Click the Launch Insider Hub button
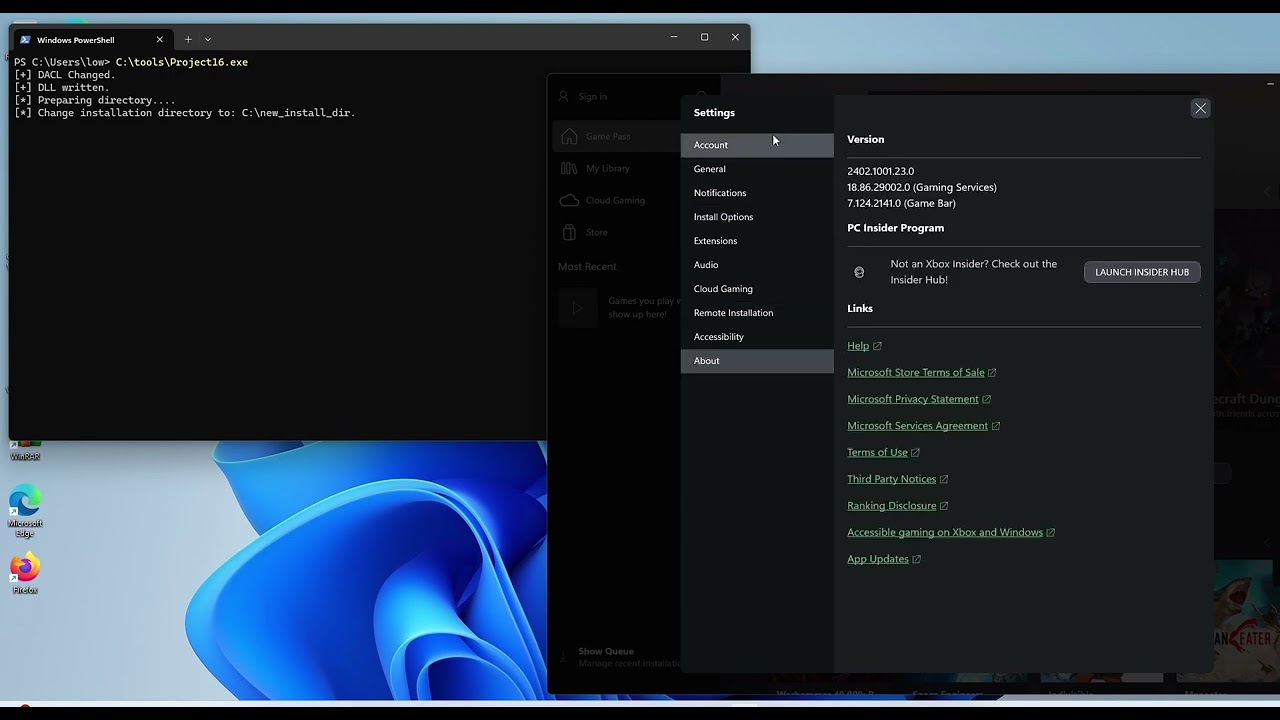This screenshot has width=1280, height=720. pos(1142,272)
